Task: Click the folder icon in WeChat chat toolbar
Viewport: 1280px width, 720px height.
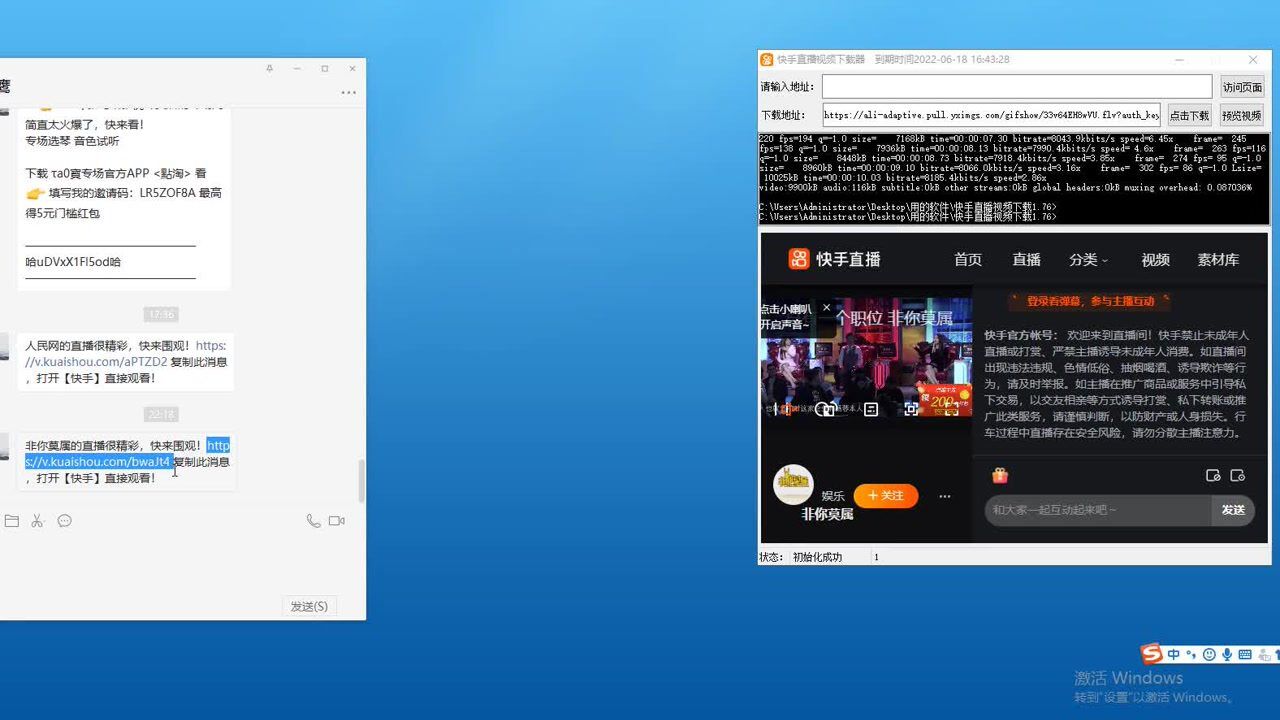Action: coord(11,521)
